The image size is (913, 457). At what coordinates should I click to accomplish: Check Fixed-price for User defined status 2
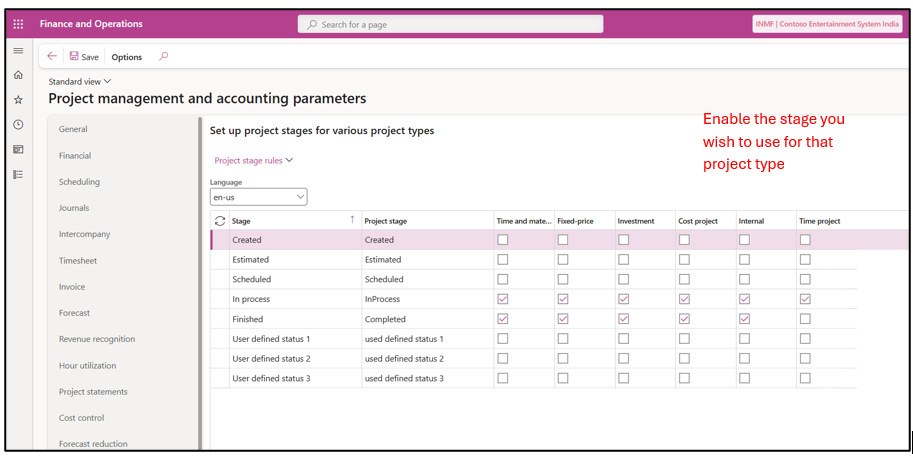point(562,358)
